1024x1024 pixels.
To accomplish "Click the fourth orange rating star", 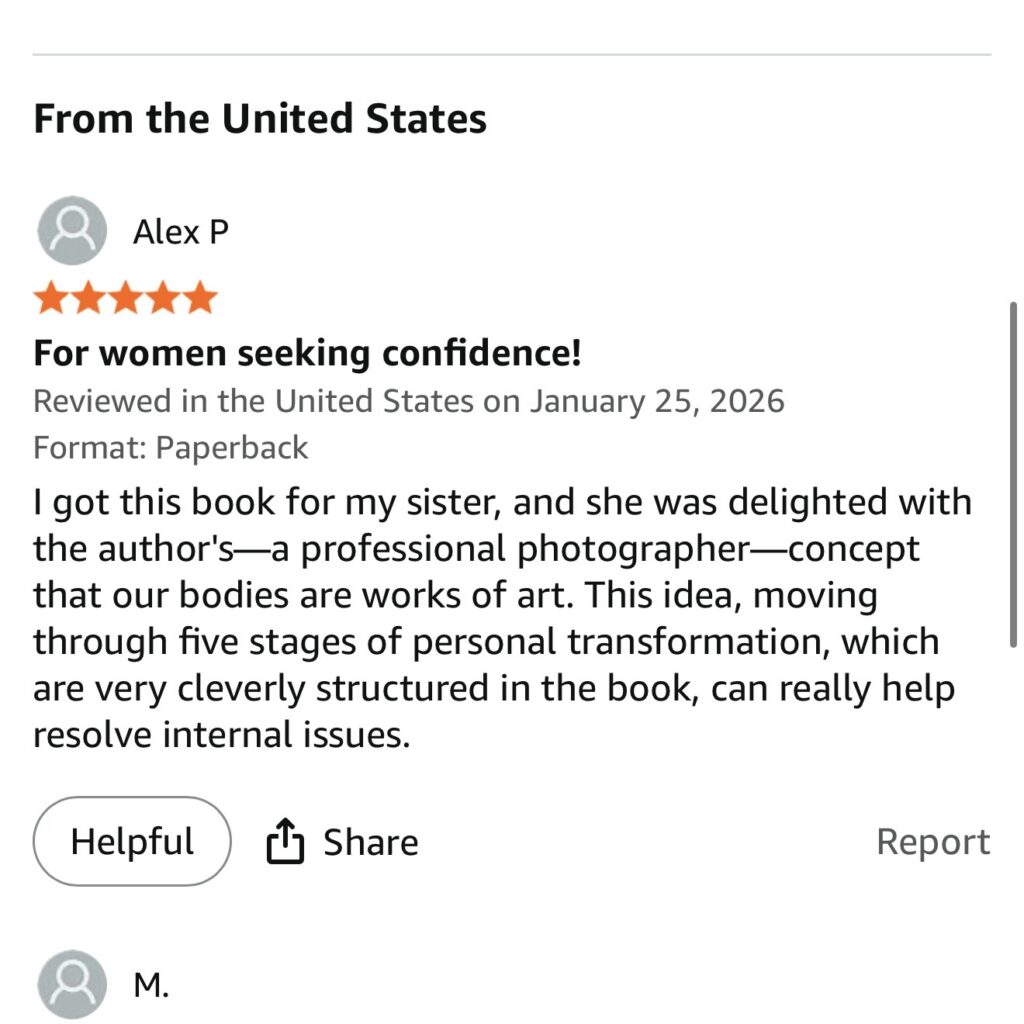I will [x=162, y=297].
